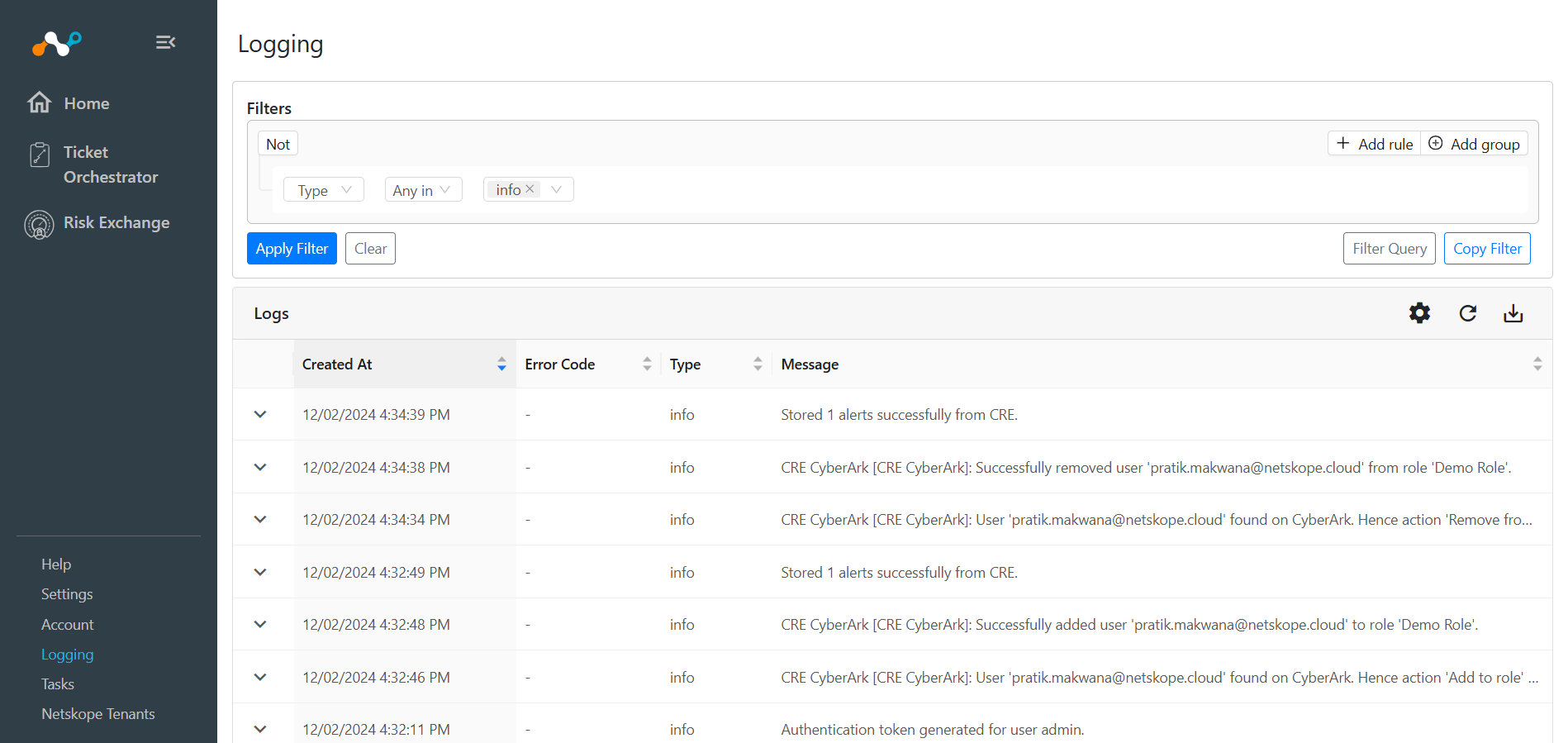Expand the 4:32:11 PM log row

(x=260, y=729)
